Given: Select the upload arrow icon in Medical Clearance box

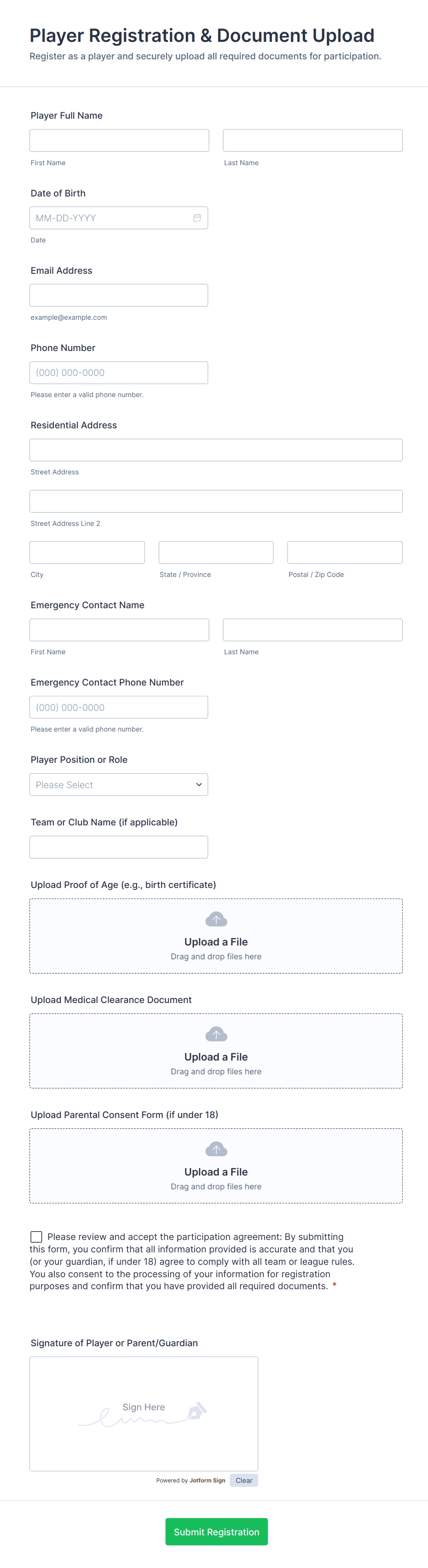Looking at the screenshot, I should [x=216, y=1033].
